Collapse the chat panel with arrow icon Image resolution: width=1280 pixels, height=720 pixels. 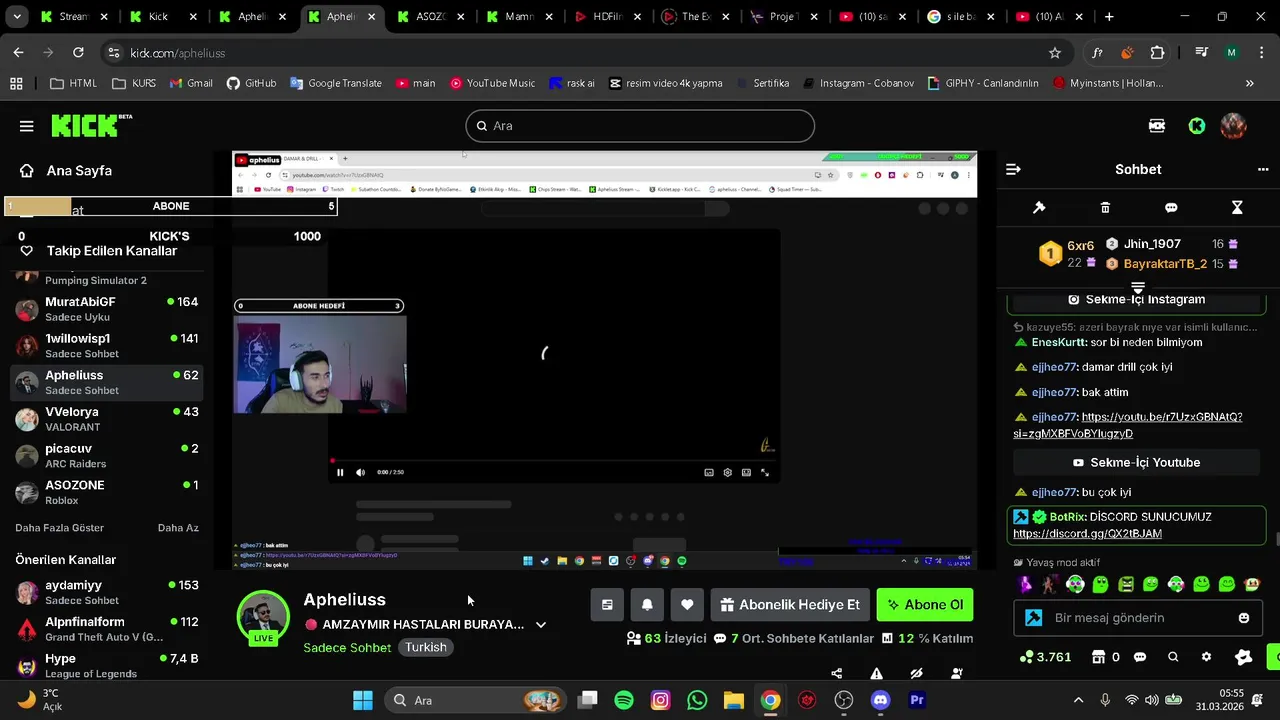point(1013,169)
